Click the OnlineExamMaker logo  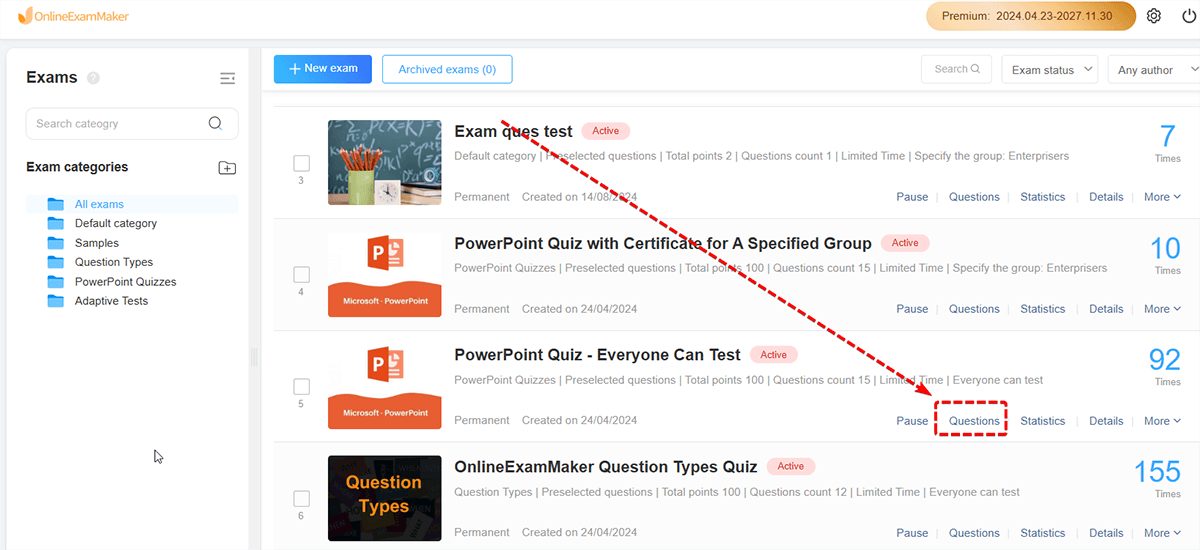click(x=74, y=16)
